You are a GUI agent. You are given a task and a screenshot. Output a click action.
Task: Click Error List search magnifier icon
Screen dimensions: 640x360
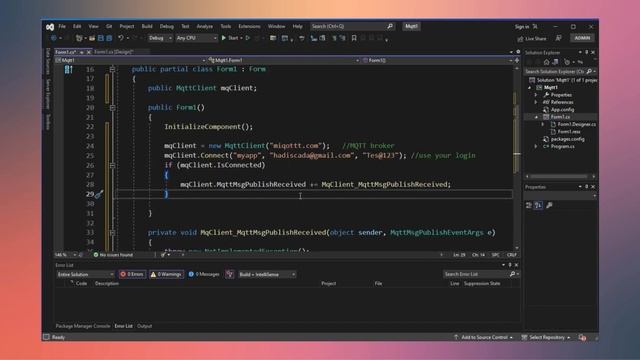click(x=512, y=274)
